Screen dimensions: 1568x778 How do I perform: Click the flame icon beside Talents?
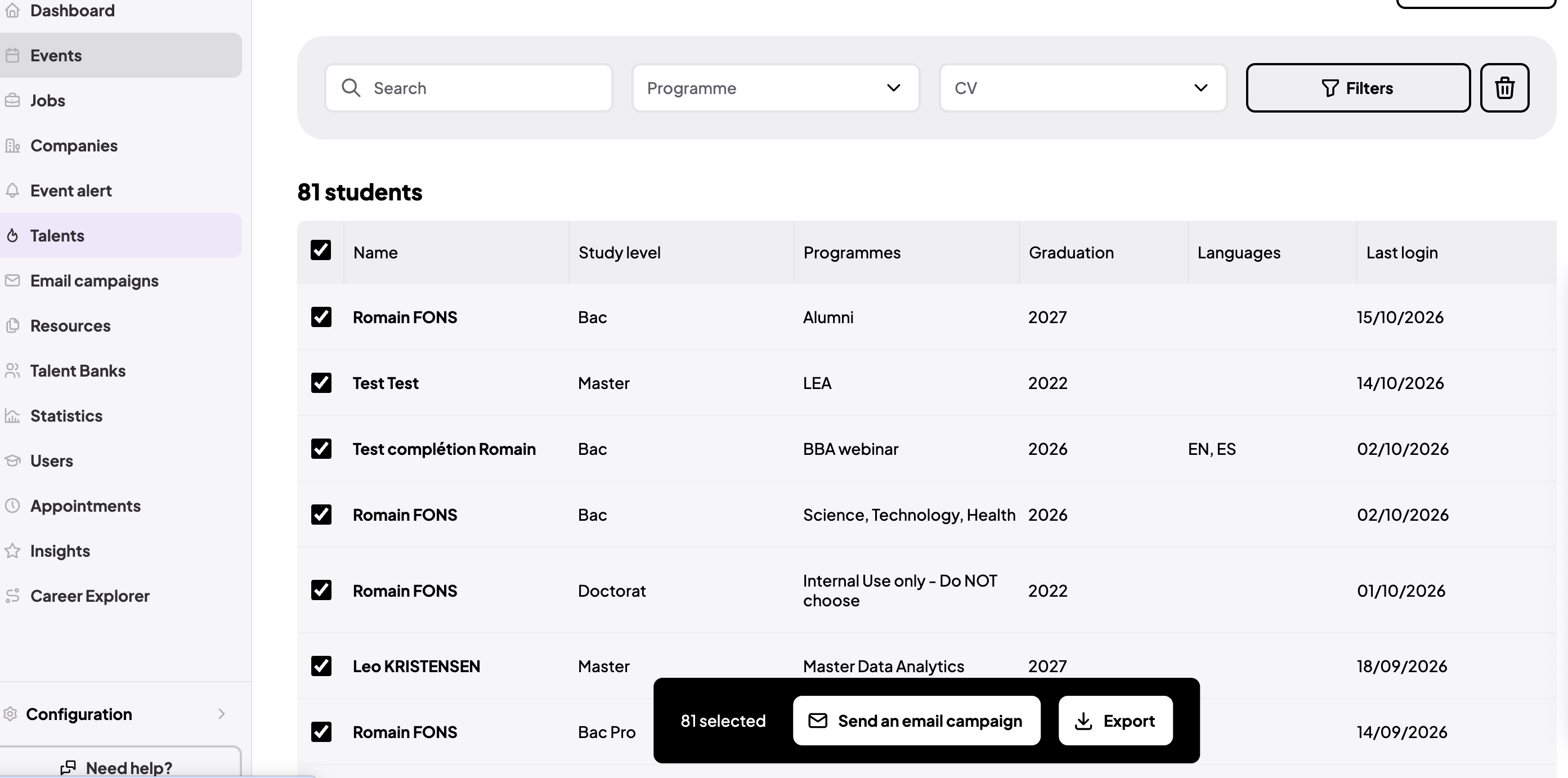(x=12, y=235)
